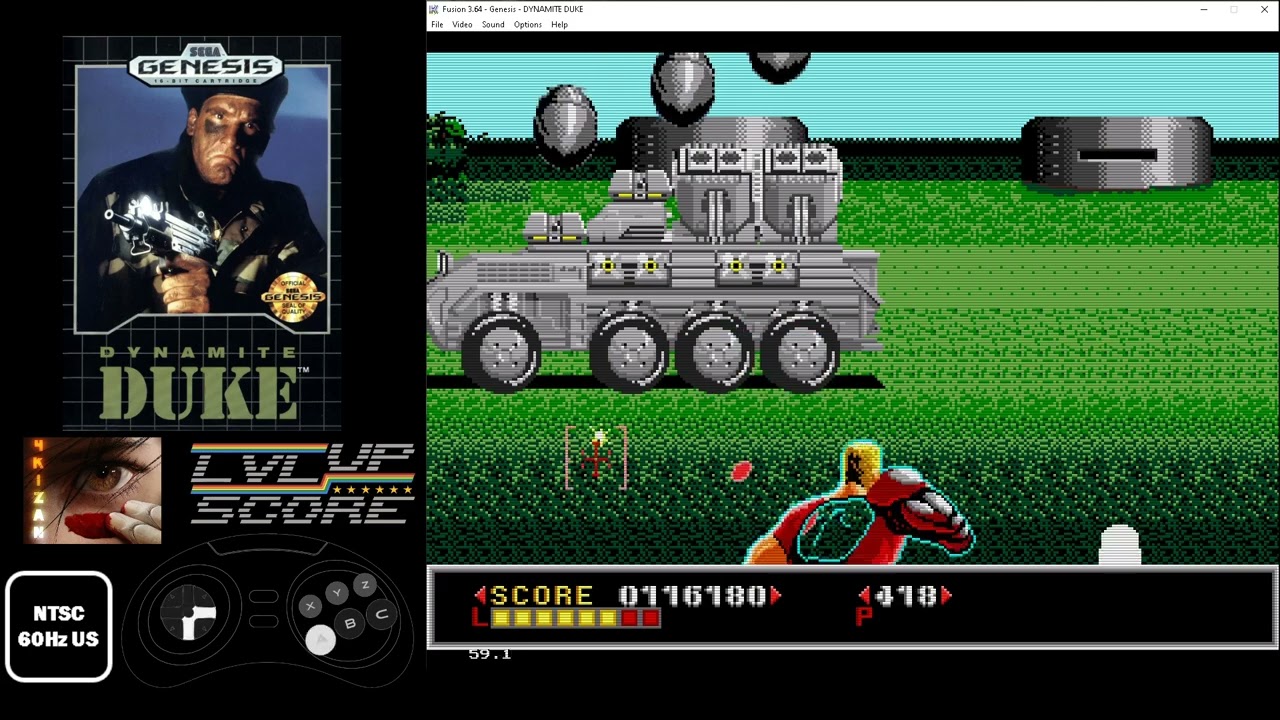
Task: Click the yellow-red life energy bar
Action: tap(575, 619)
